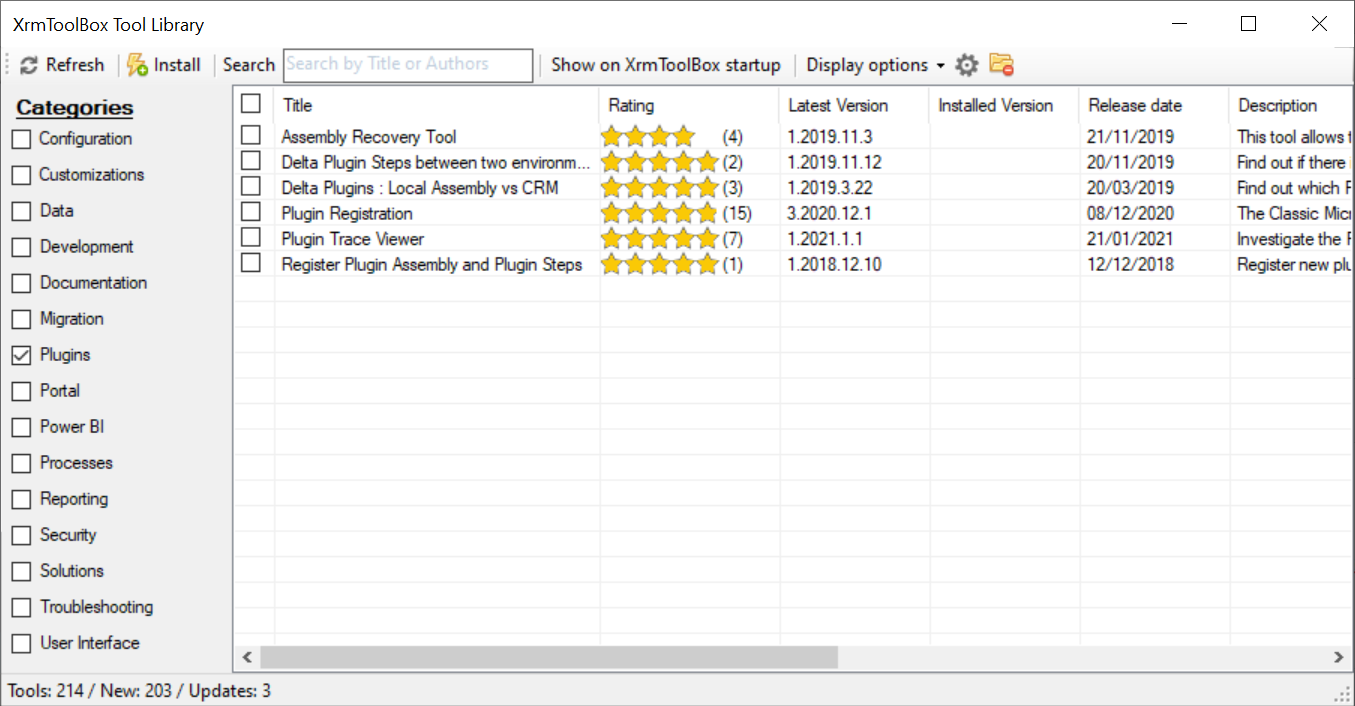The image size is (1355, 706).
Task: Sort by the Latest Version column header
Action: [855, 105]
